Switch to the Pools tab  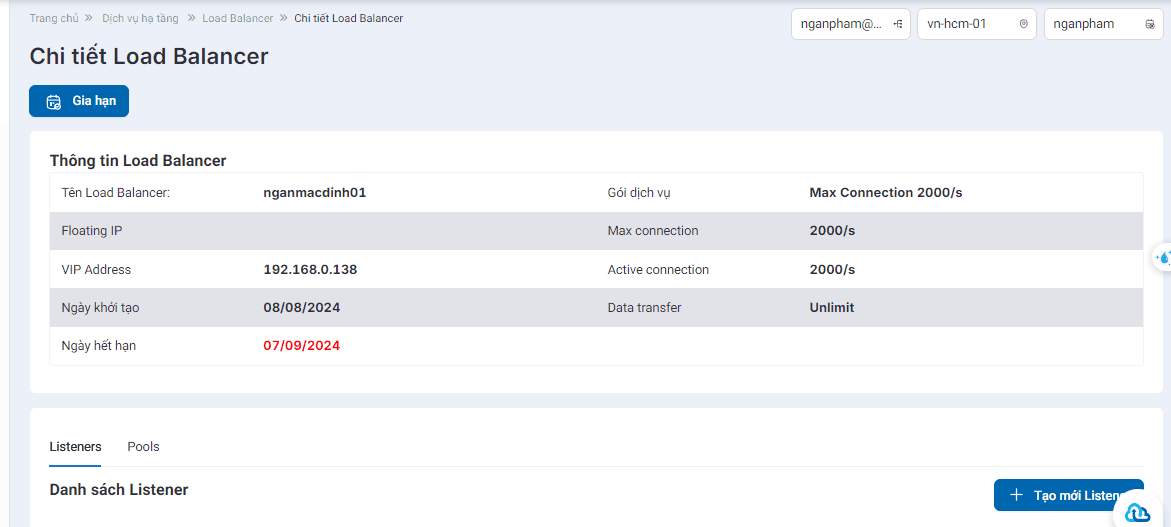click(143, 446)
